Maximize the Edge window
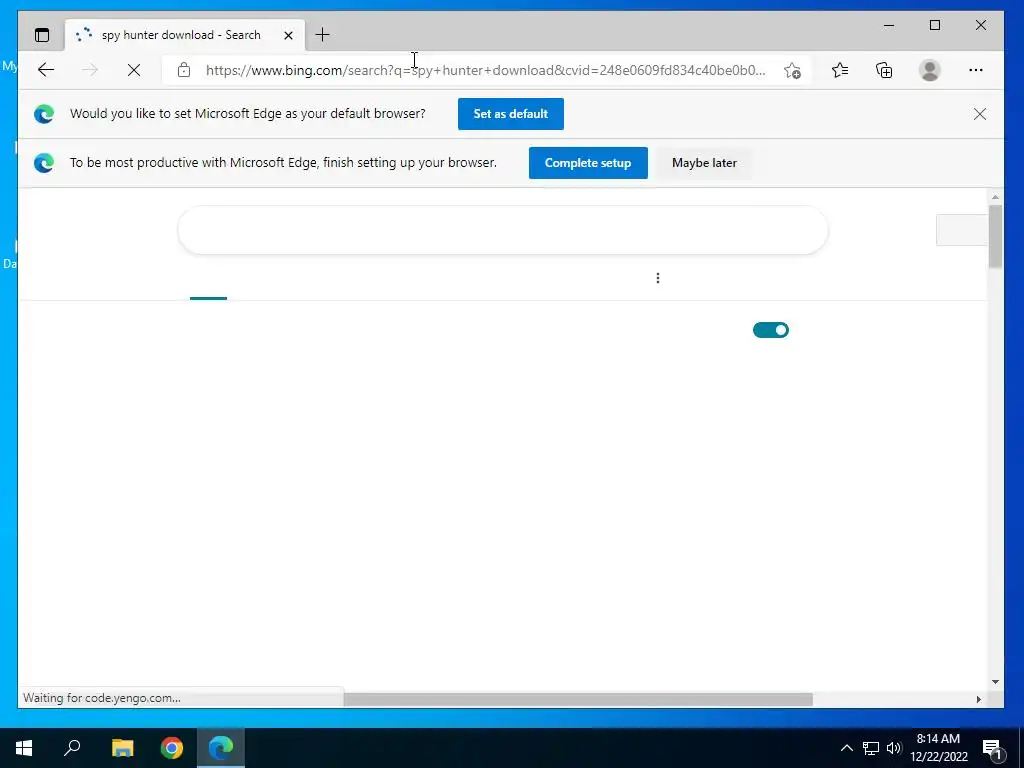This screenshot has height=768, width=1024. (935, 25)
